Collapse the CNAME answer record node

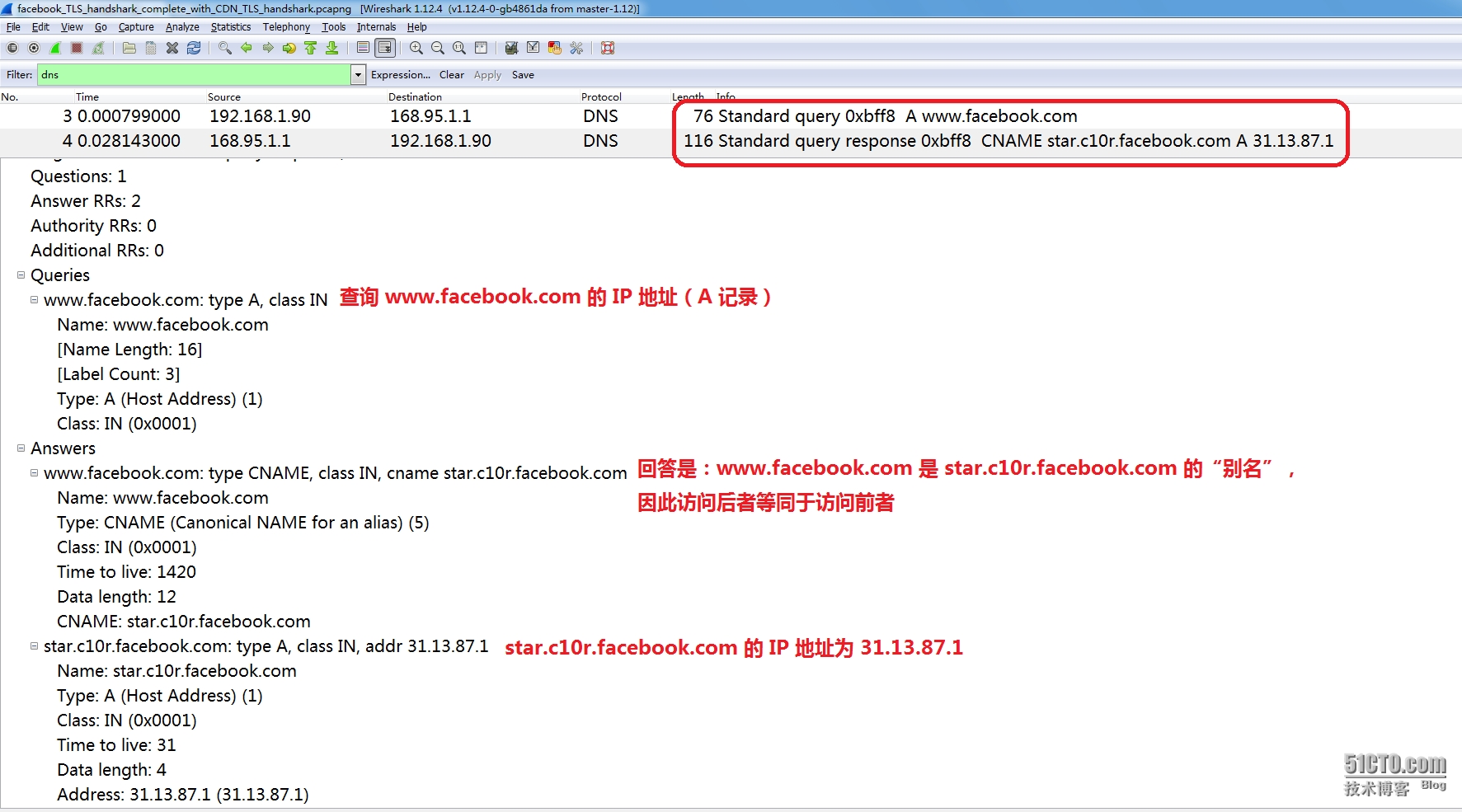35,473
